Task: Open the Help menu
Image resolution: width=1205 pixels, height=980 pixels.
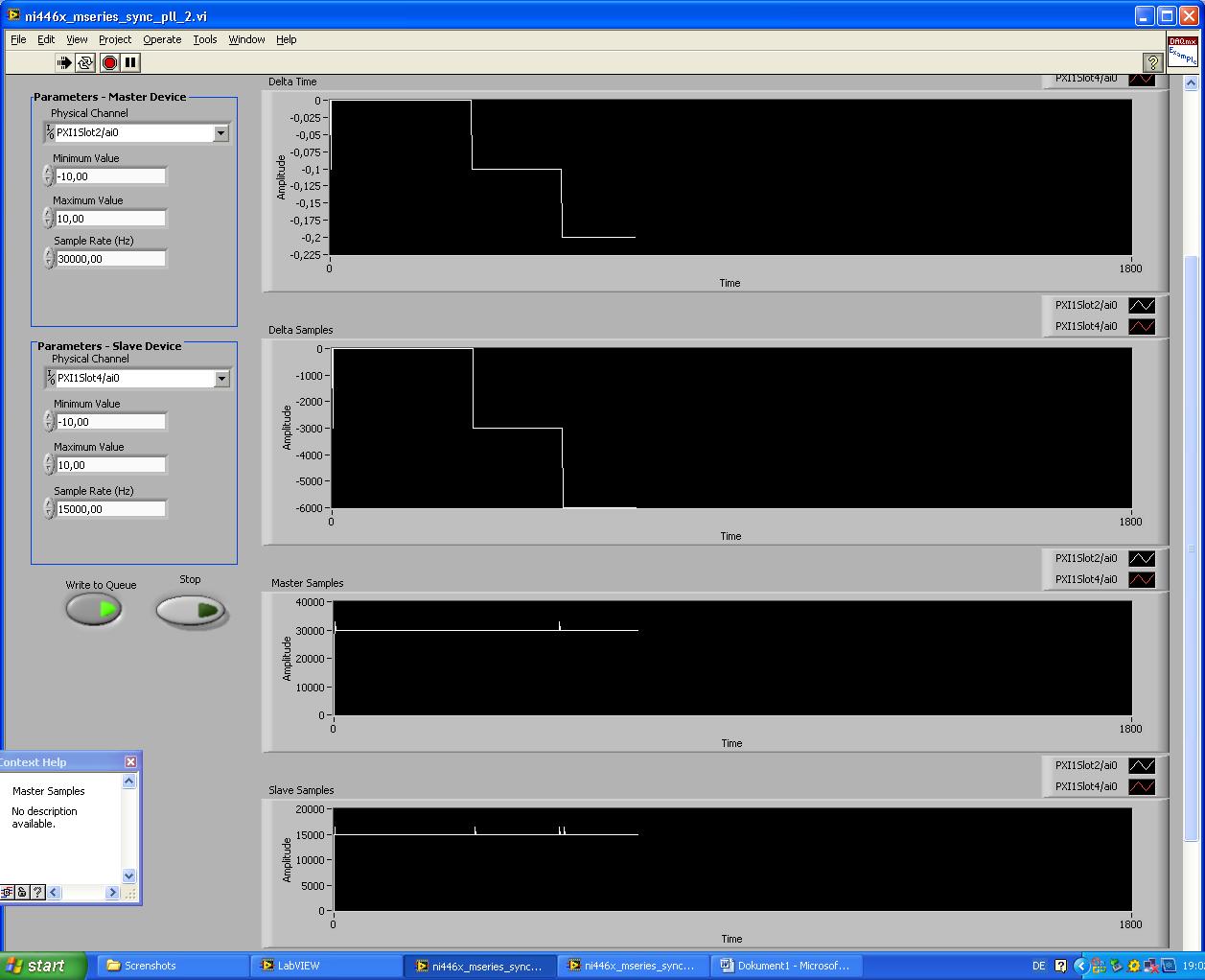Action: 287,39
